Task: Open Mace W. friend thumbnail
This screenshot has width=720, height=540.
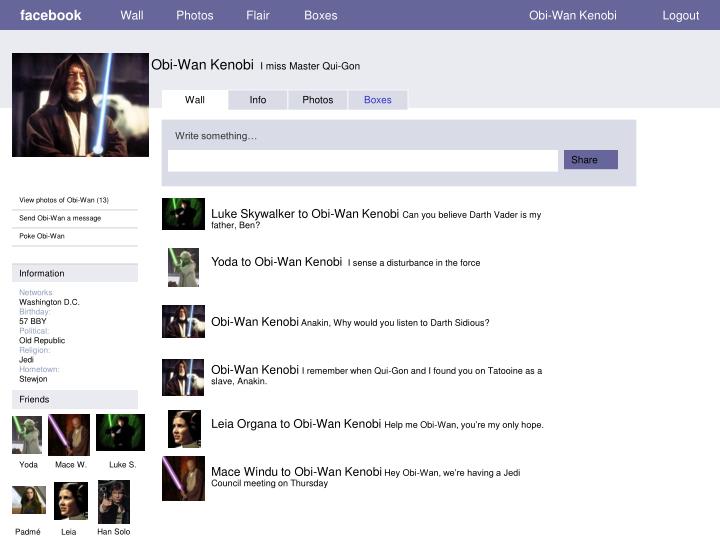Action: [x=69, y=435]
